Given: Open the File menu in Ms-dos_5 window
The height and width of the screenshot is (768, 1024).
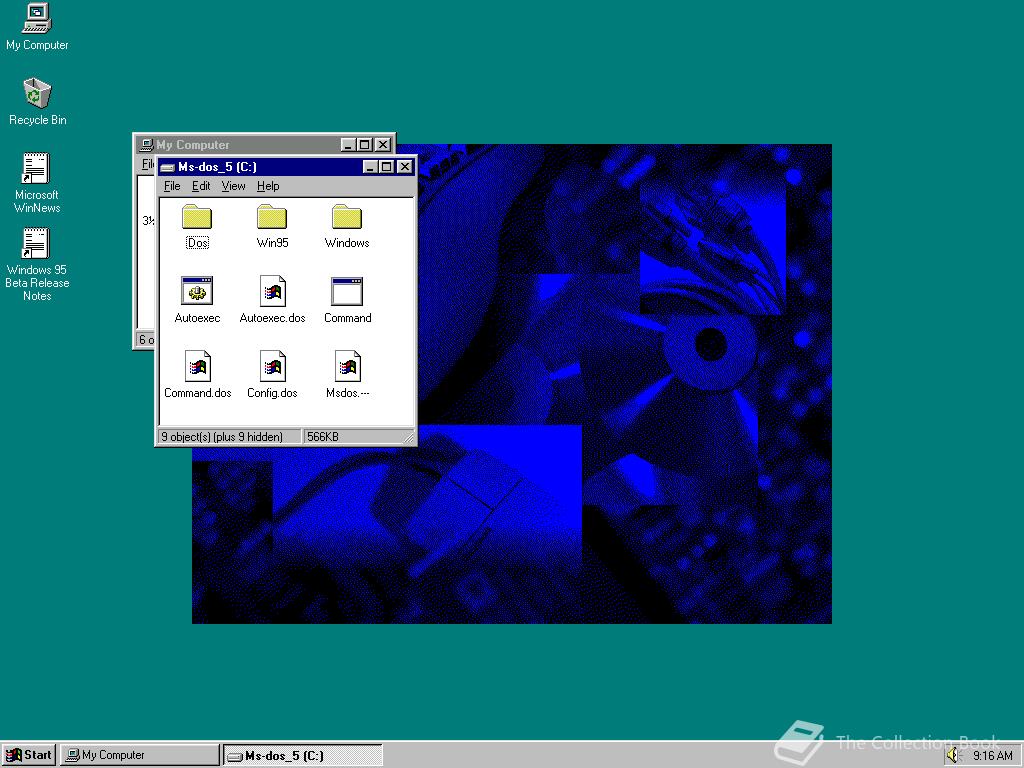Looking at the screenshot, I should click(172, 186).
